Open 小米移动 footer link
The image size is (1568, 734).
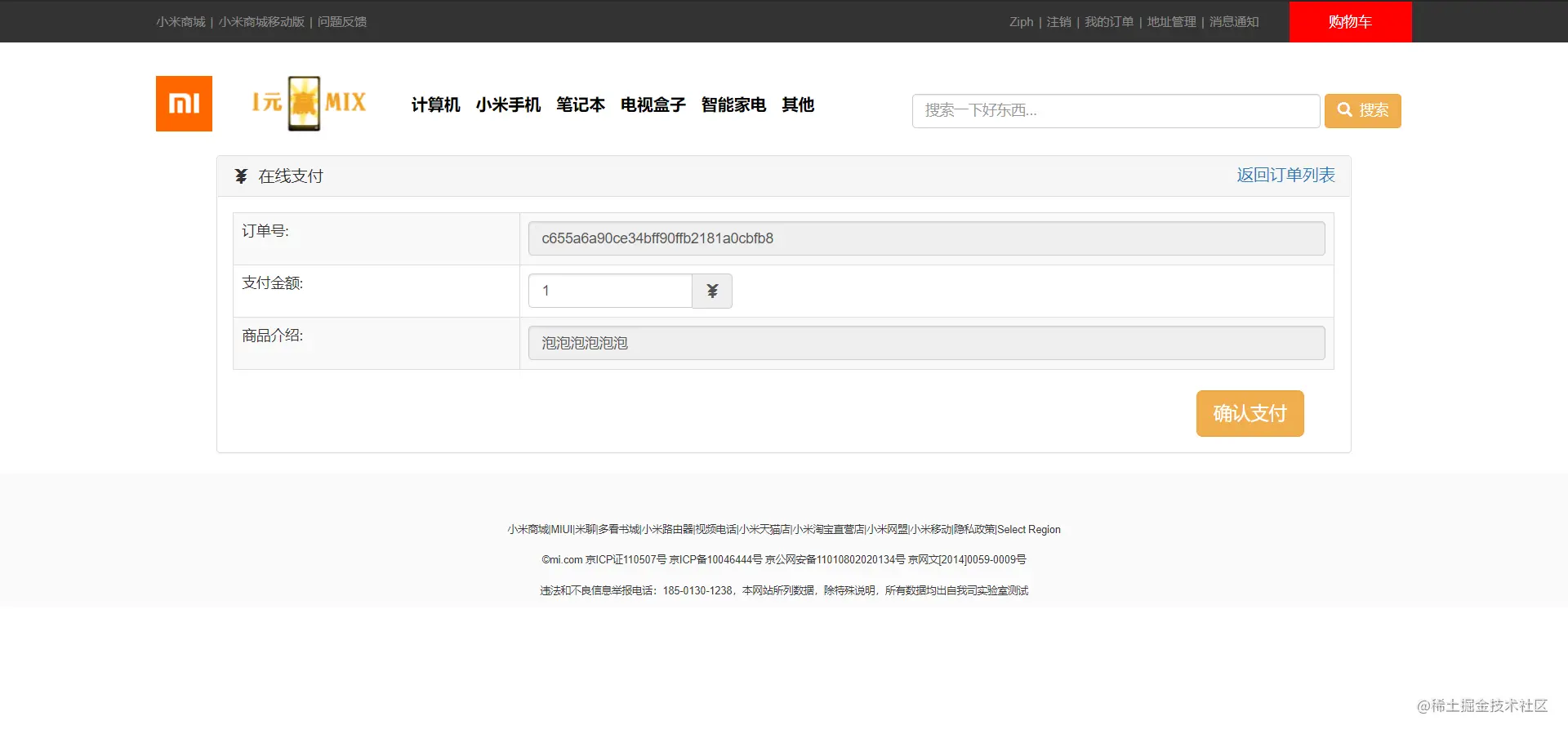[931, 530]
